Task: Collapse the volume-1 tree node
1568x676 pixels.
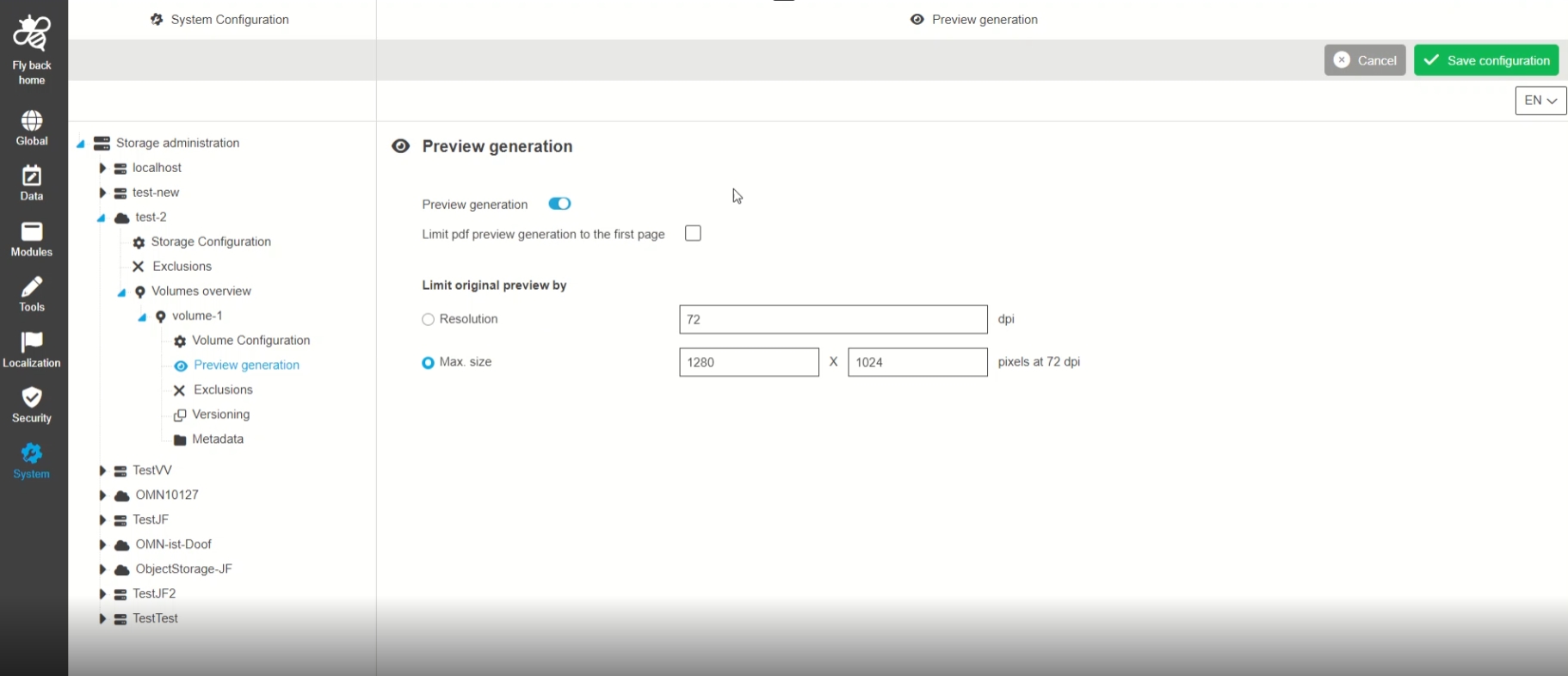Action: pos(142,317)
